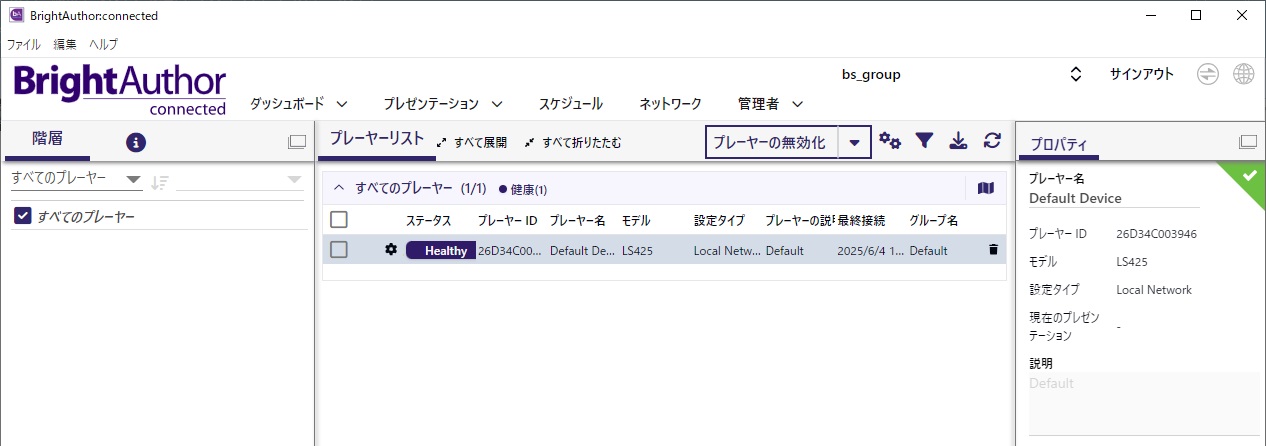This screenshot has height=446, width=1266.
Task: Pop out the hierarchy panel window icon
Action: point(297,142)
